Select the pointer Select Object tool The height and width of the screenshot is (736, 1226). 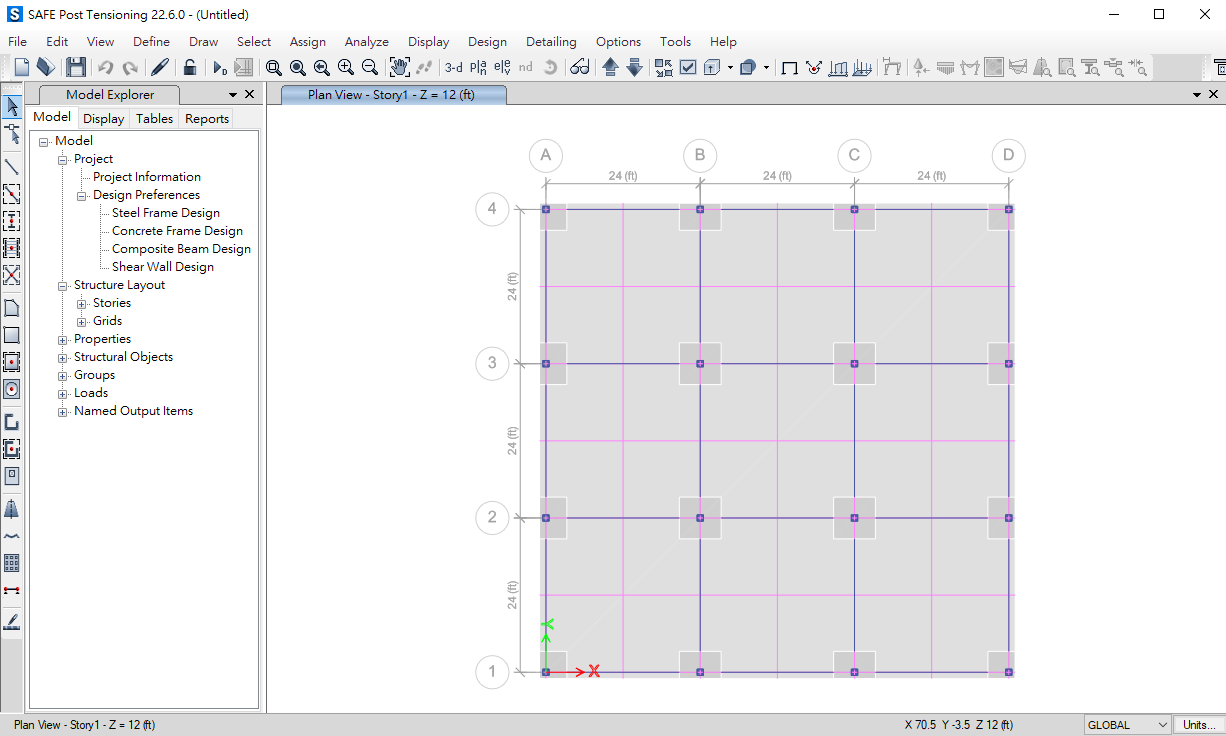(12, 107)
